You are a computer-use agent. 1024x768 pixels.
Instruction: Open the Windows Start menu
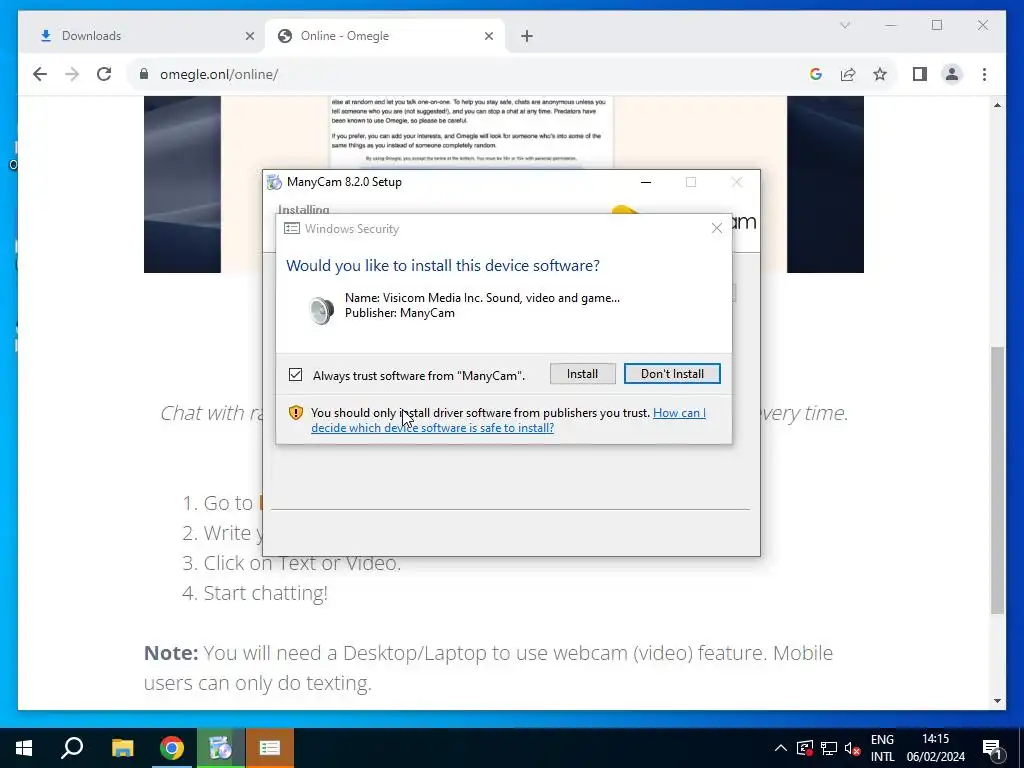click(24, 748)
